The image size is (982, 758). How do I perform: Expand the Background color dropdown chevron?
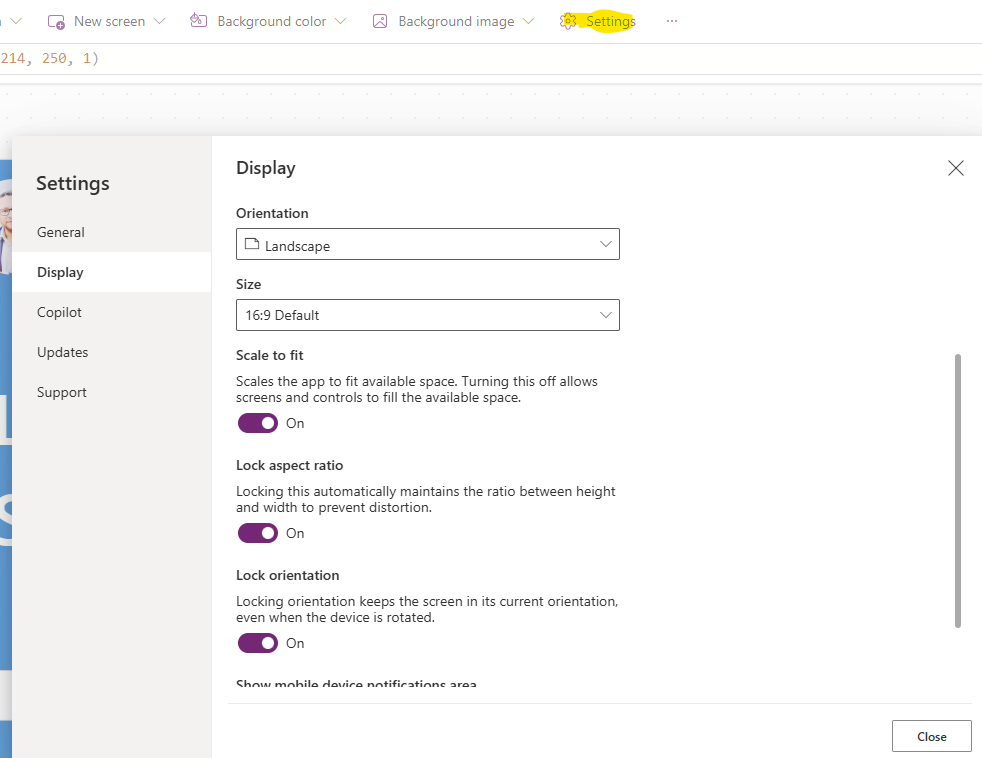(341, 21)
